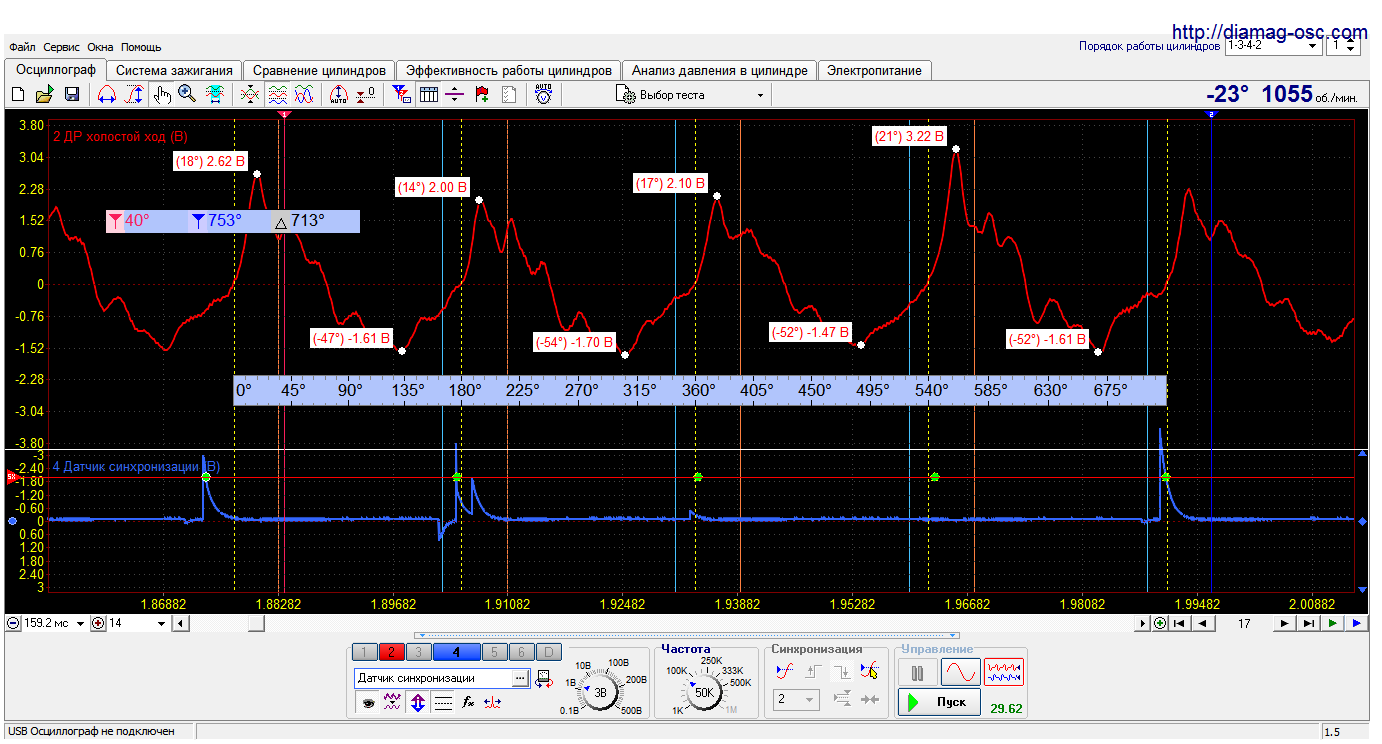Screen dimensions: 1382x744
Task: Click the horizontal scrollbar thumb
Action: click(x=256, y=623)
